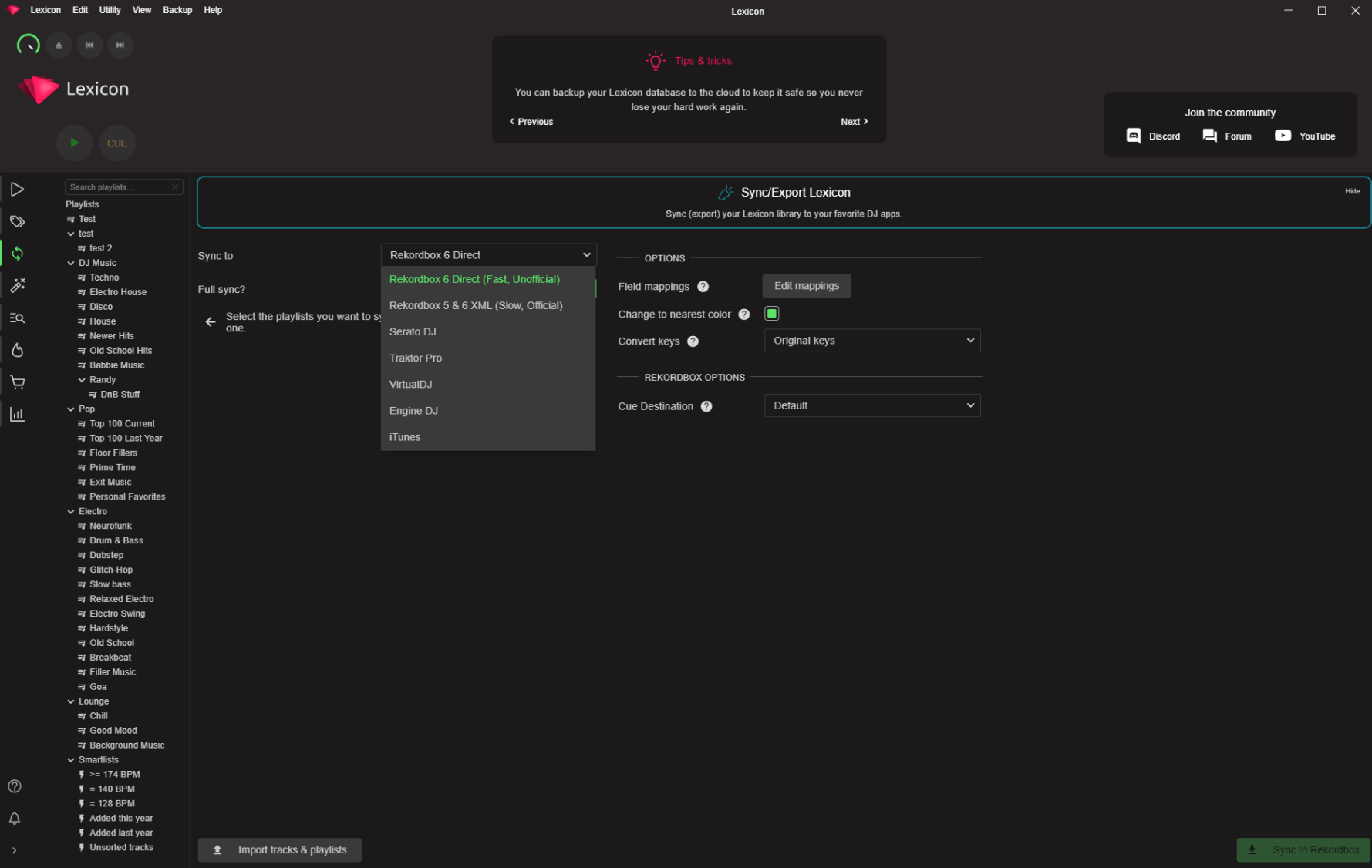Show help for Convert keys
This screenshot has width=1372, height=868.
pos(693,341)
